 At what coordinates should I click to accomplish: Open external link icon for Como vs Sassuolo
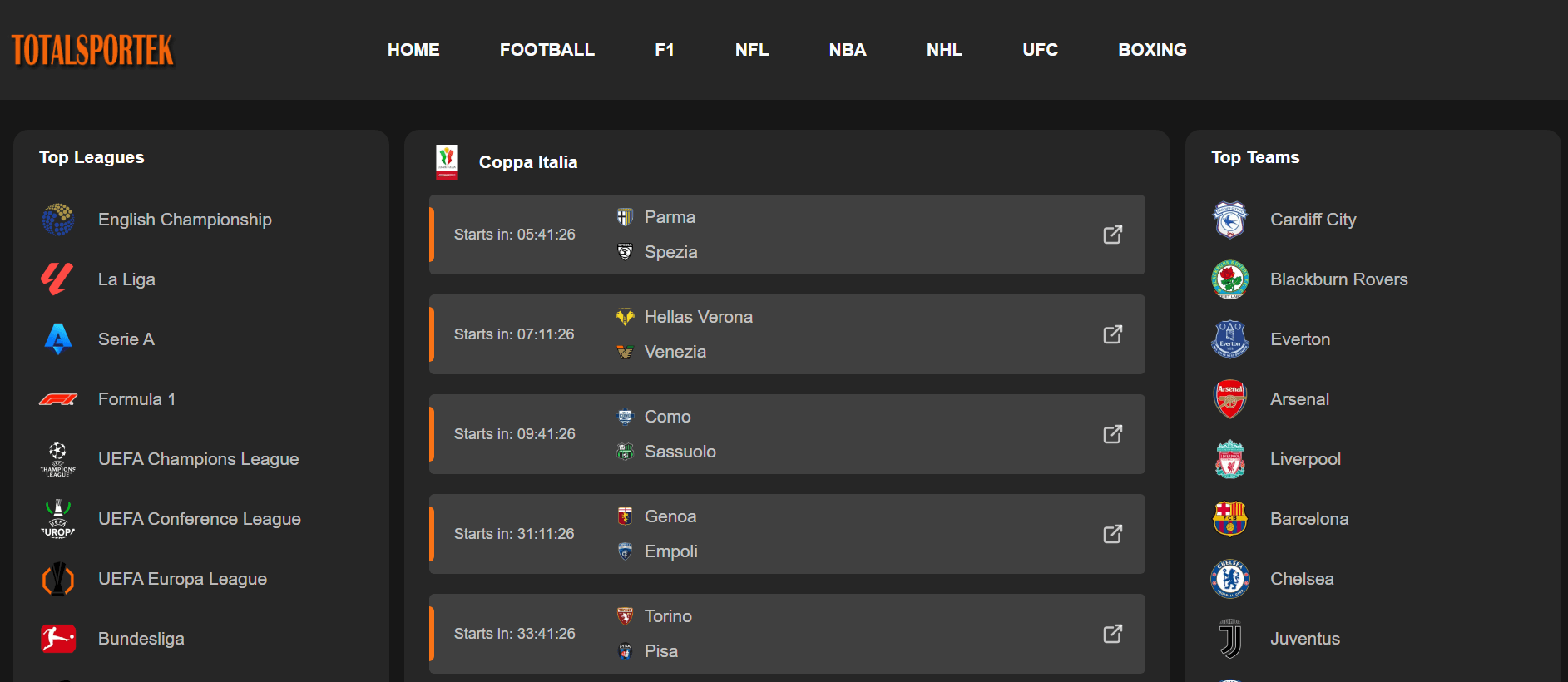pos(1112,434)
